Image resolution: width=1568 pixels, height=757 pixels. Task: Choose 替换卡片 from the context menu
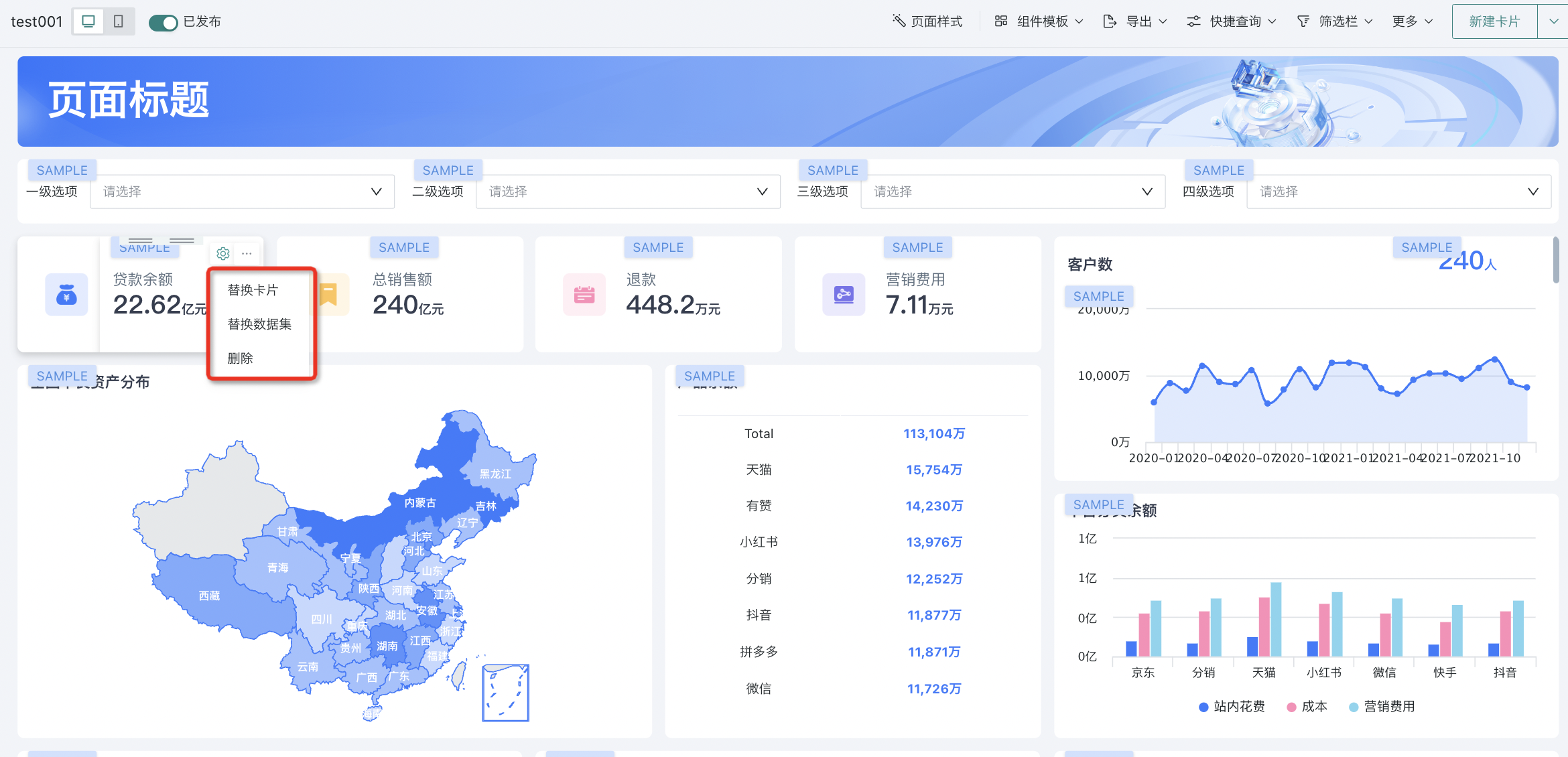click(253, 290)
